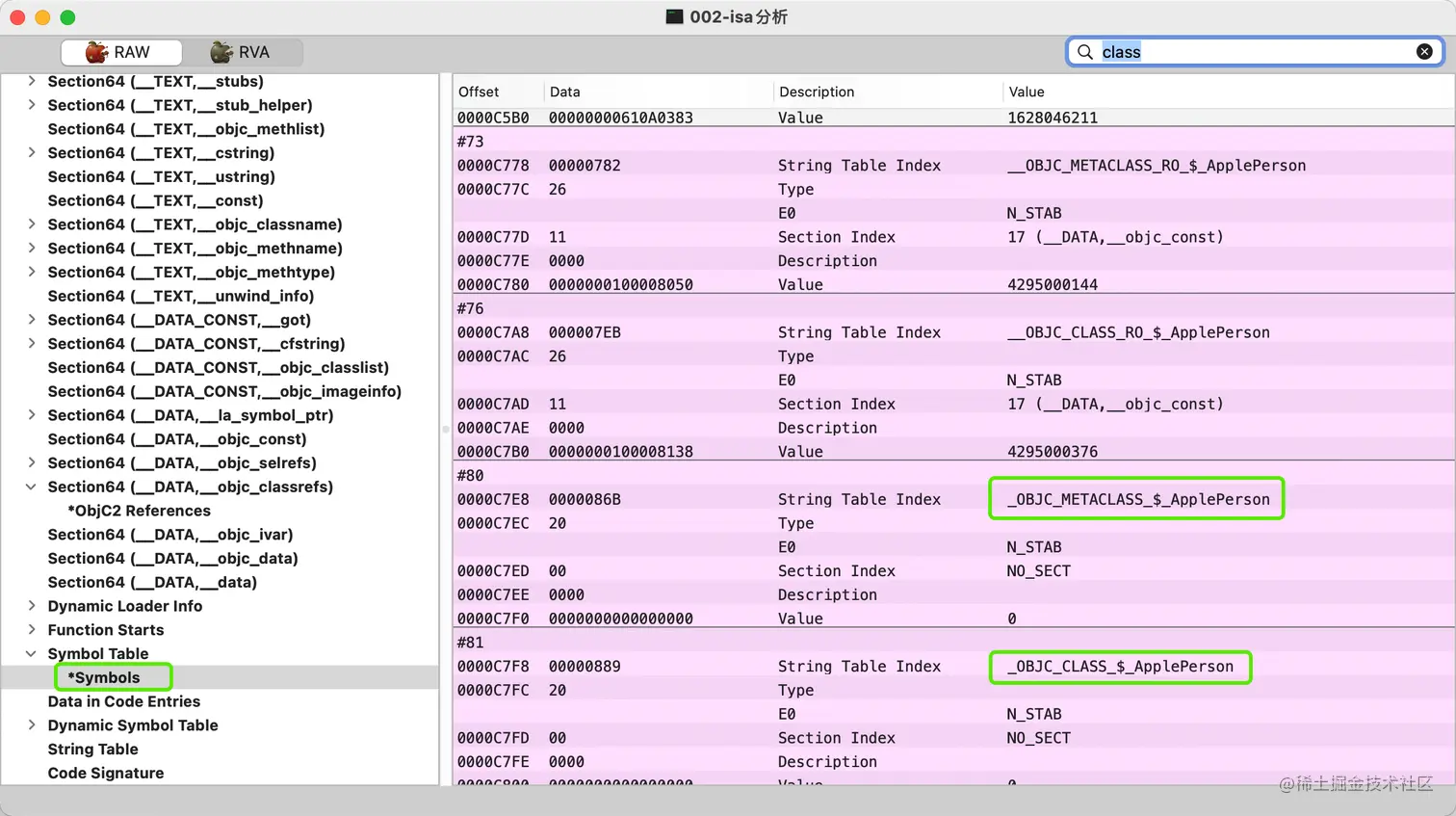Select Section64 (__TEXT,__ustring)
The width and height of the screenshot is (1456, 816).
pos(162,176)
